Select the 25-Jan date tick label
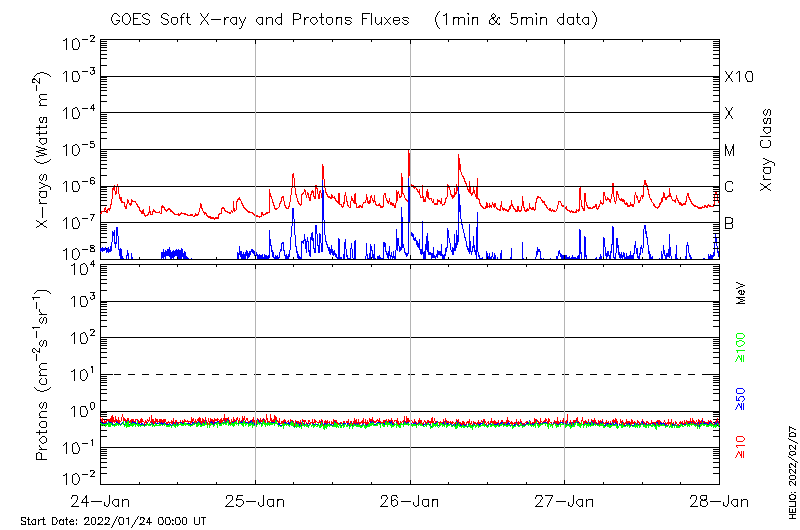 point(256,500)
